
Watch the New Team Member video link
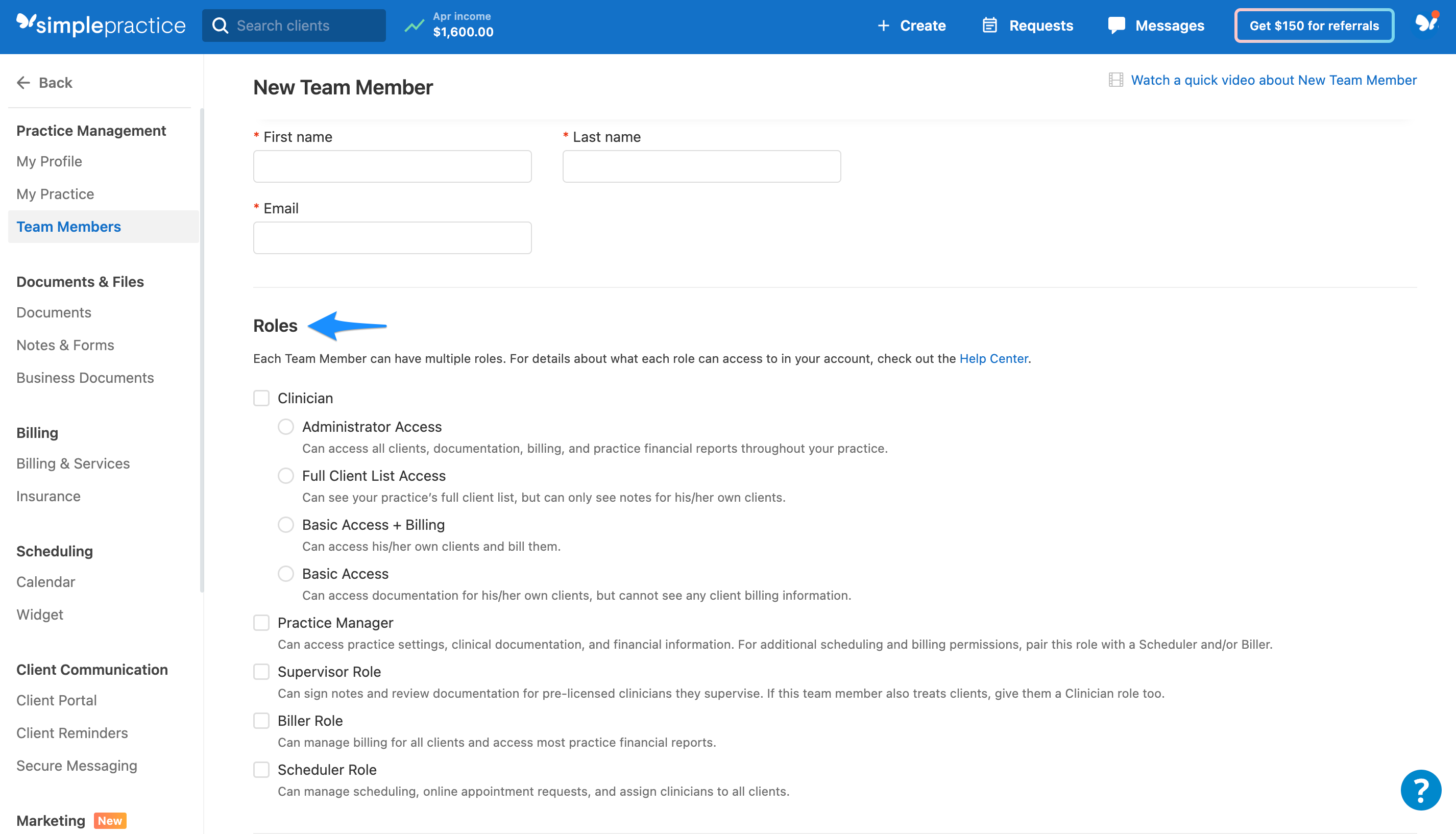pos(1274,80)
